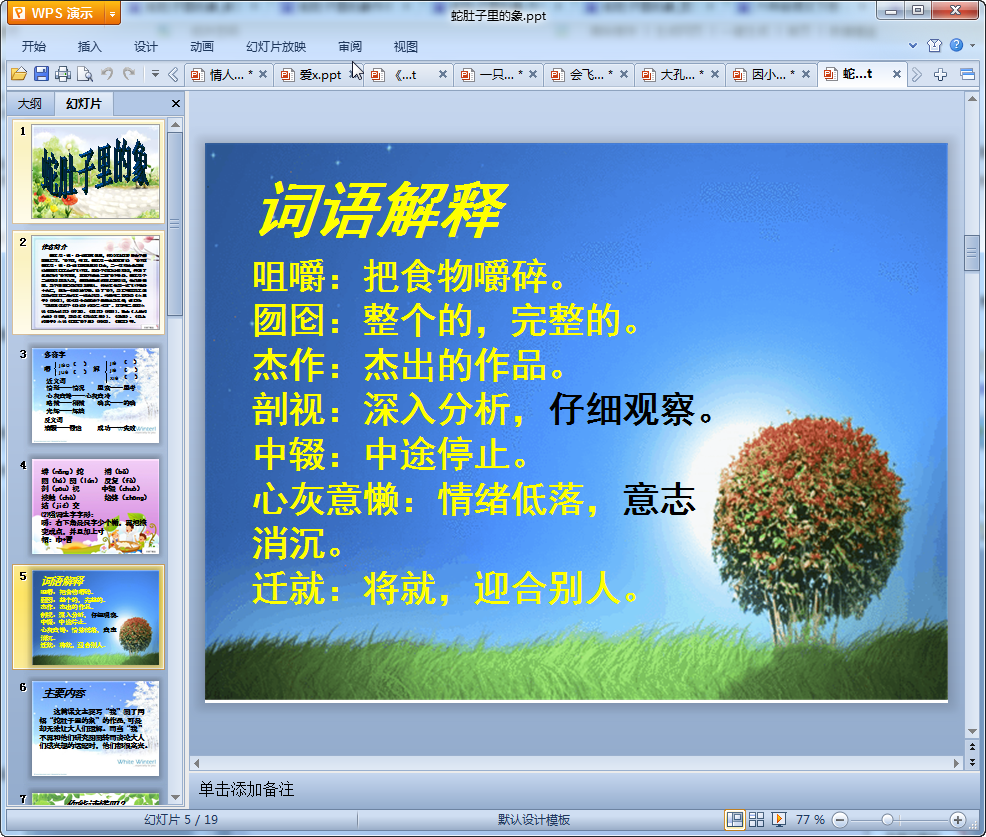Image resolution: width=986 pixels, height=837 pixels.
Task: Click the skin (shirt) icon
Action: click(x=935, y=46)
